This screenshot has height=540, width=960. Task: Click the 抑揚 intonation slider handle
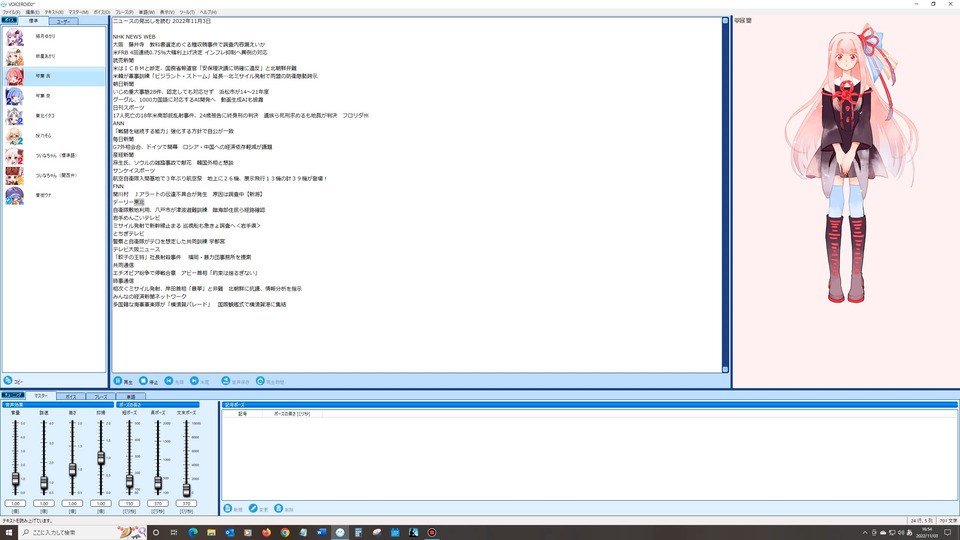(101, 457)
